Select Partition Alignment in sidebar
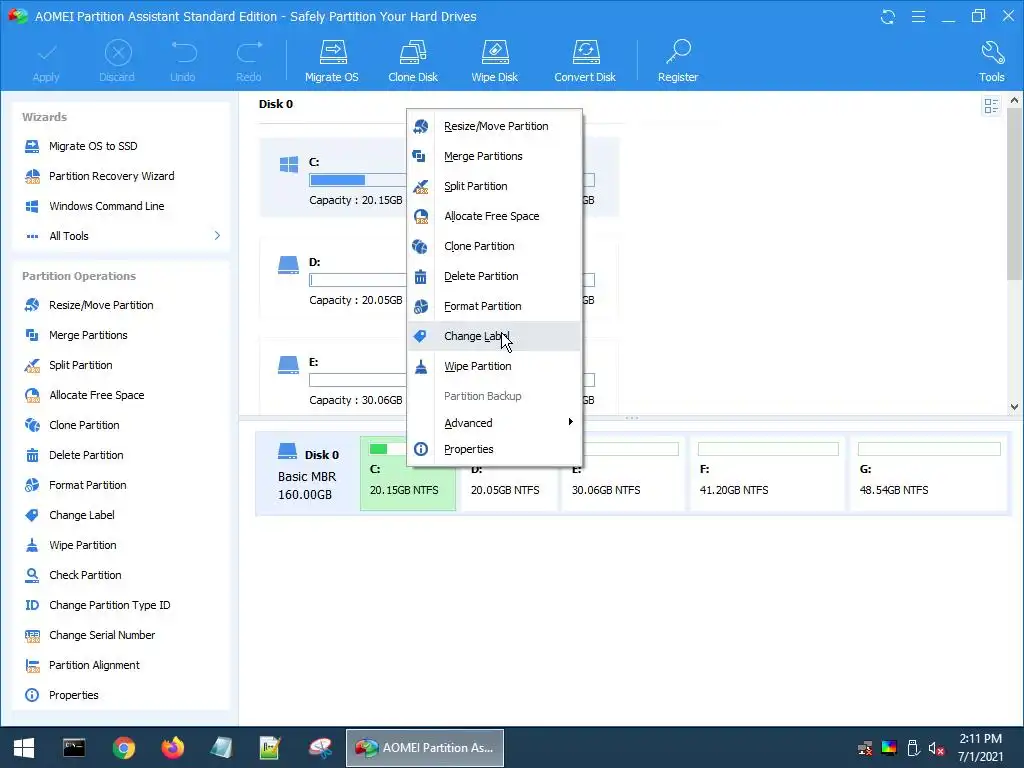Image resolution: width=1024 pixels, height=768 pixels. click(94, 665)
